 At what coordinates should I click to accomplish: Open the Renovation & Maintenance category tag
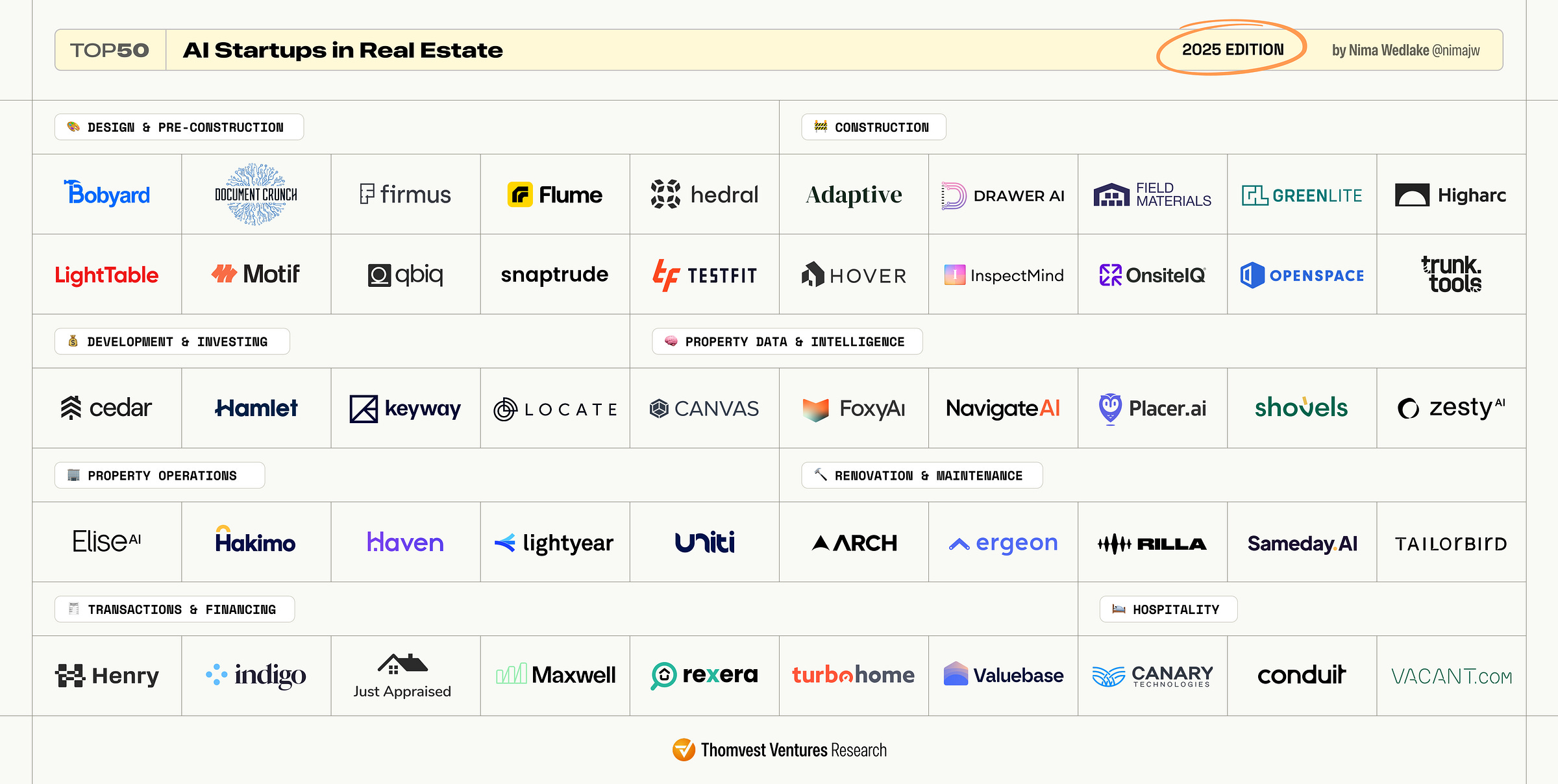coord(922,475)
